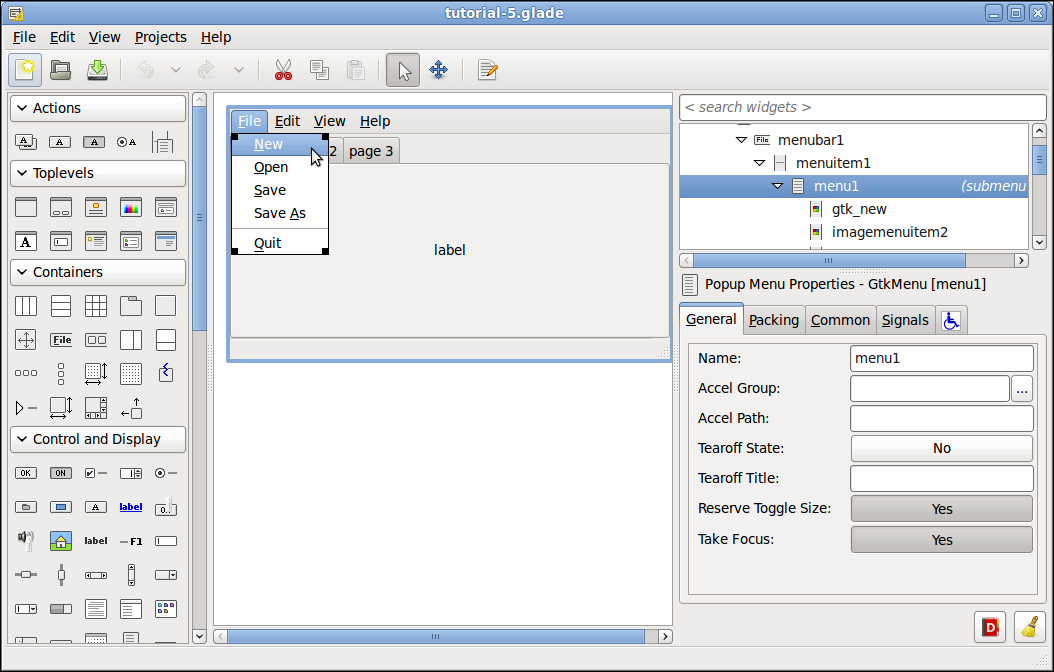The width and height of the screenshot is (1054, 672).
Task: Switch to the Packing tab
Action: [774, 321]
